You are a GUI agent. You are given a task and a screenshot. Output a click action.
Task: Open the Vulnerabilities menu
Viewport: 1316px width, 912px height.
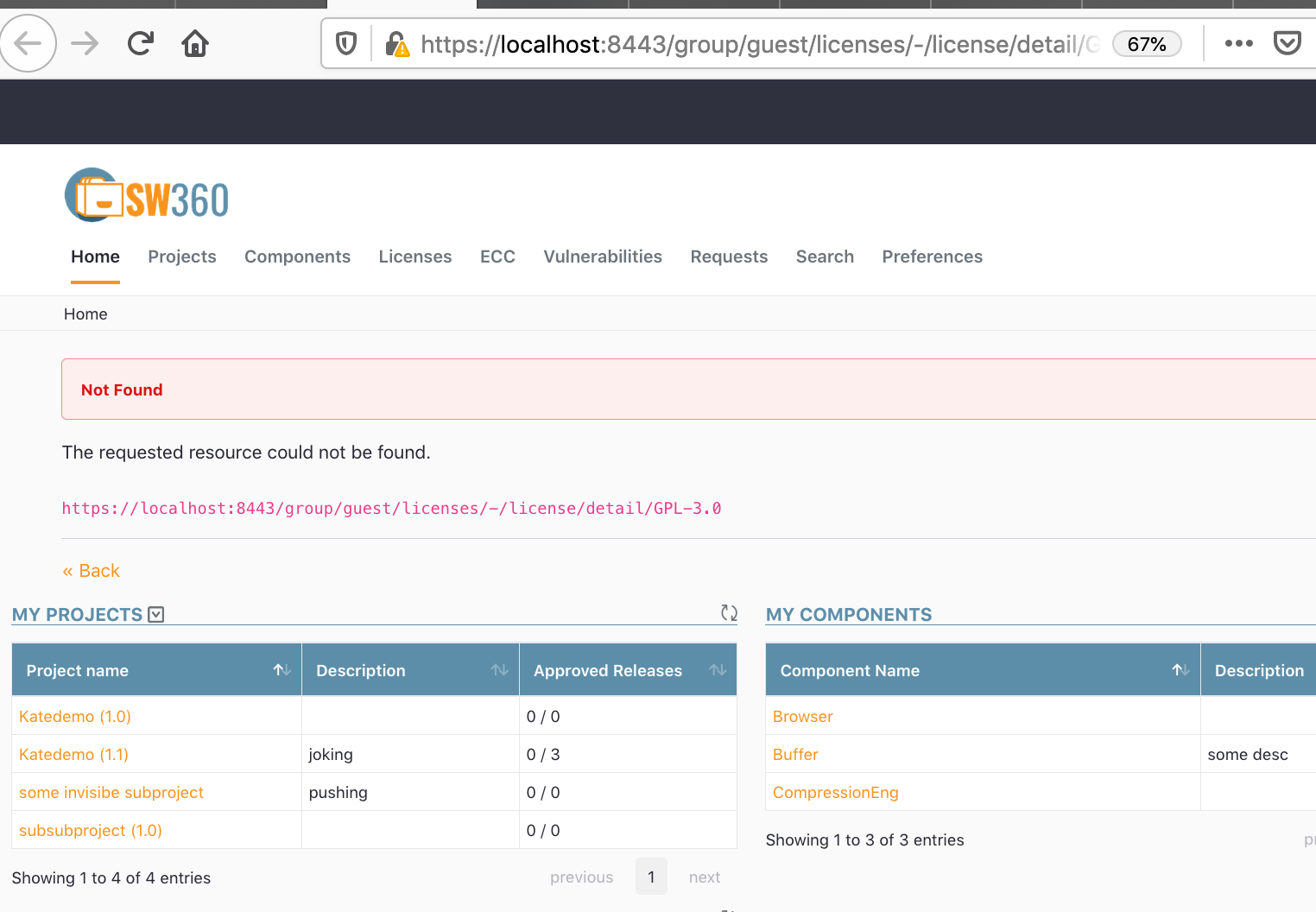(x=602, y=256)
